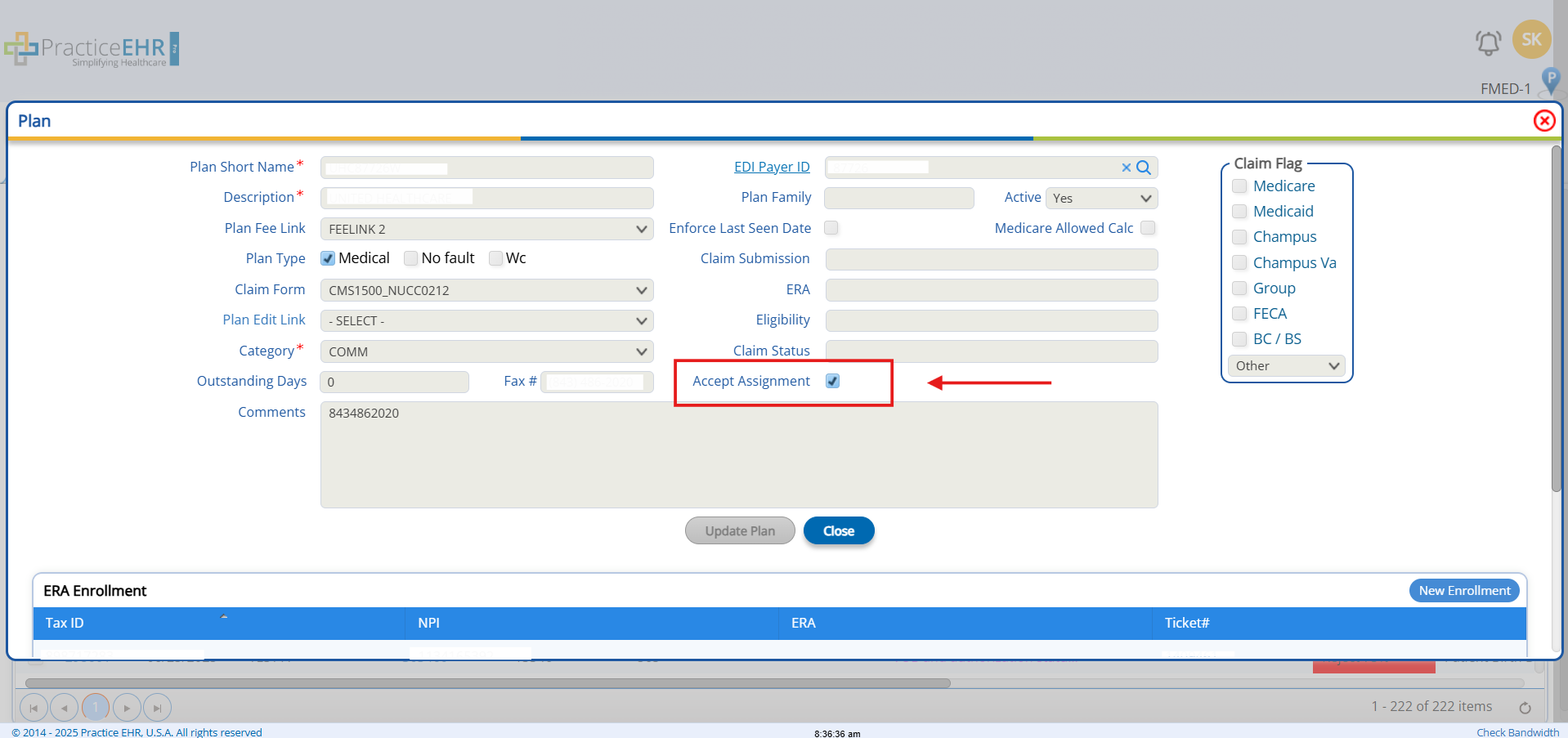Sort by the Tax ID column header
1568x738 pixels.
pos(65,623)
